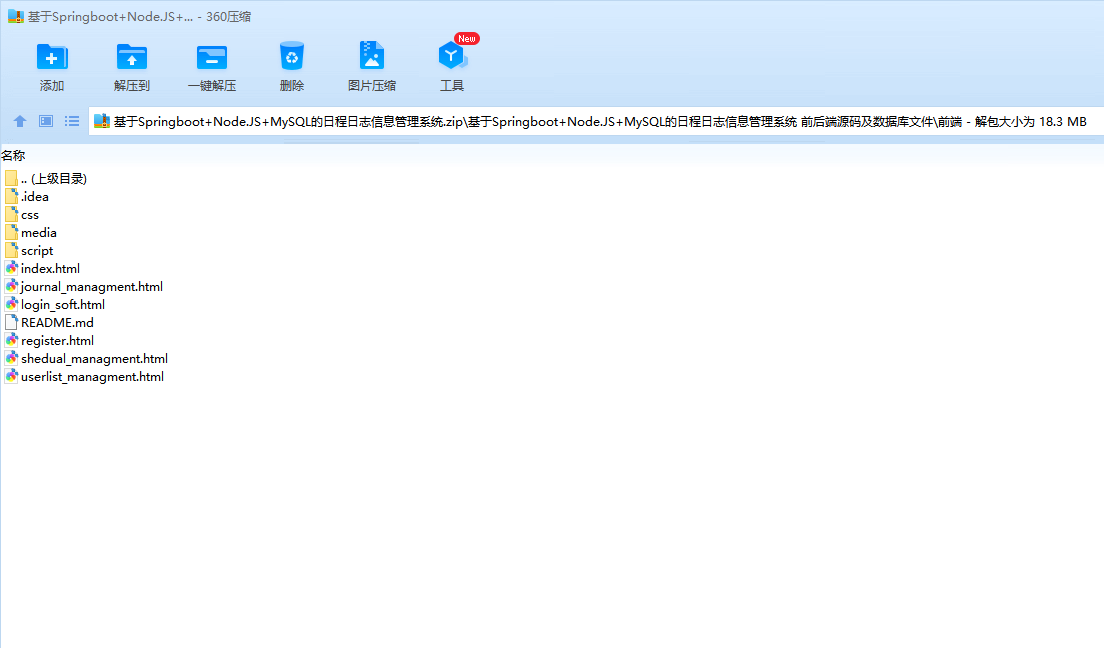The width and height of the screenshot is (1104, 648).
Task: Click the icon beside userlist_managment.html
Action: [11, 376]
